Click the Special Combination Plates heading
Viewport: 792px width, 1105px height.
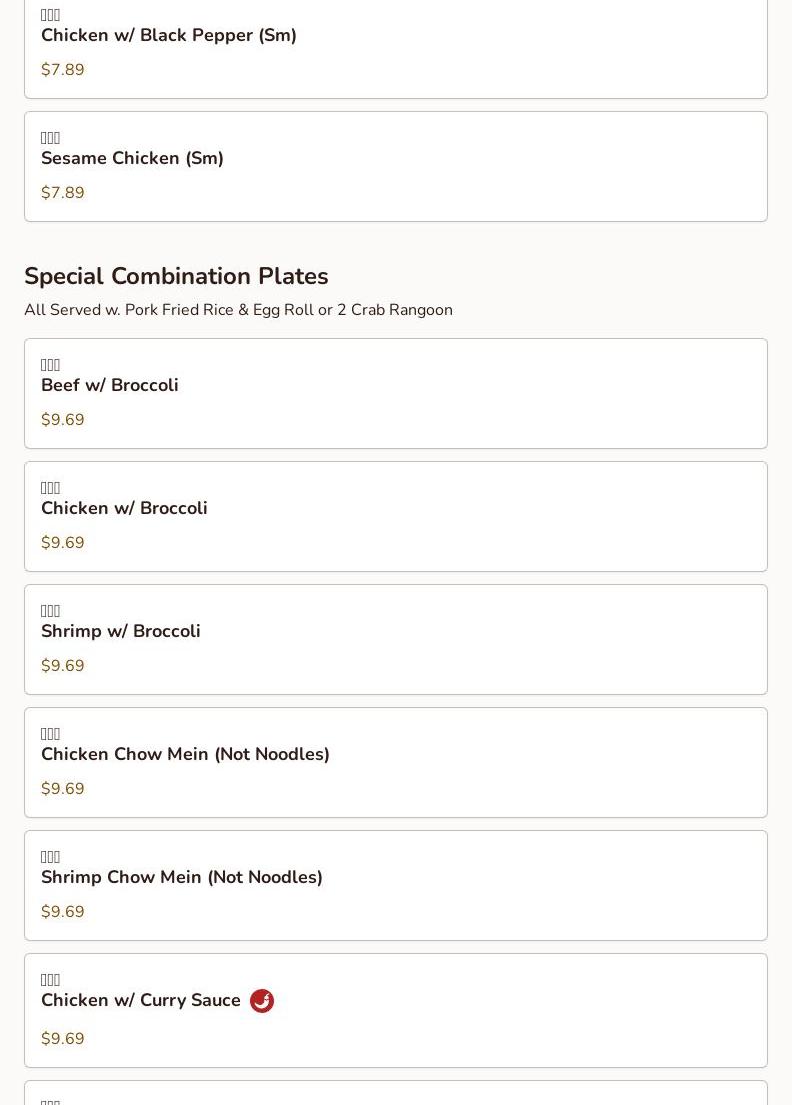[176, 276]
